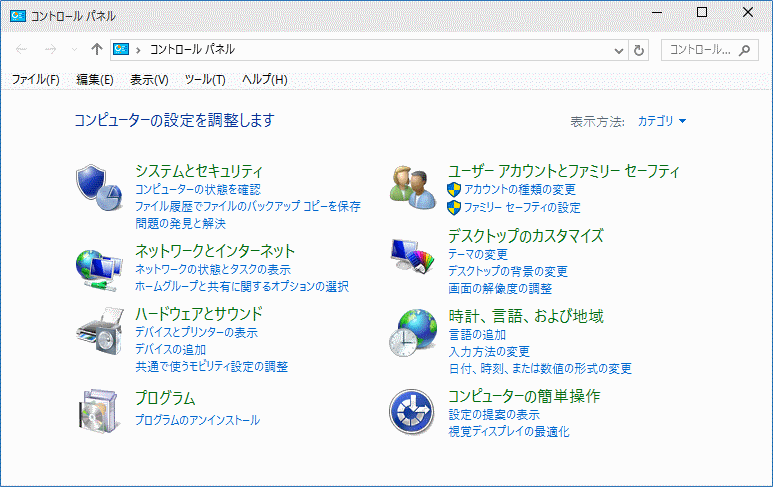
Task: Click the システムとセキュリティ shield icon
Action: (x=99, y=188)
